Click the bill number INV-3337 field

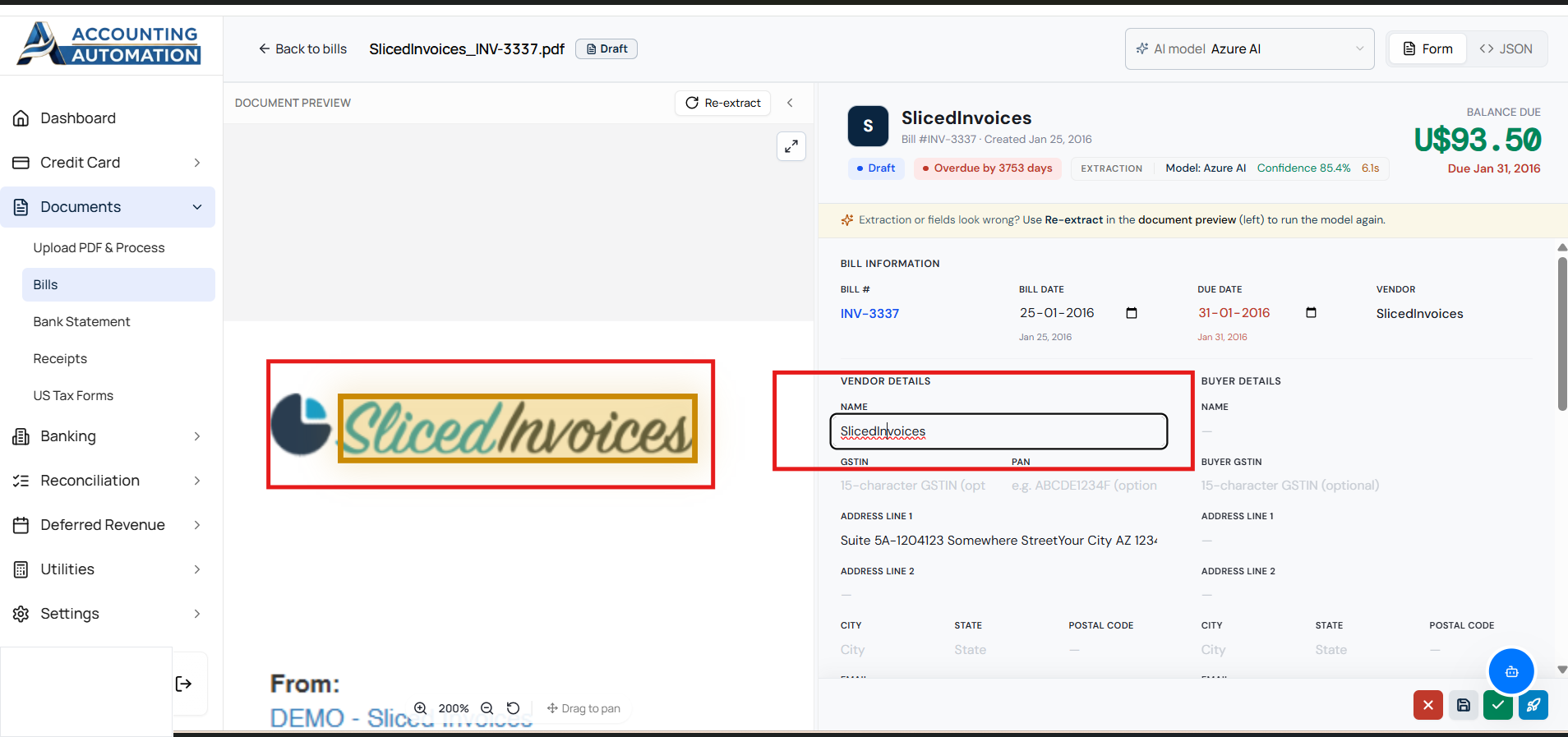(x=869, y=313)
